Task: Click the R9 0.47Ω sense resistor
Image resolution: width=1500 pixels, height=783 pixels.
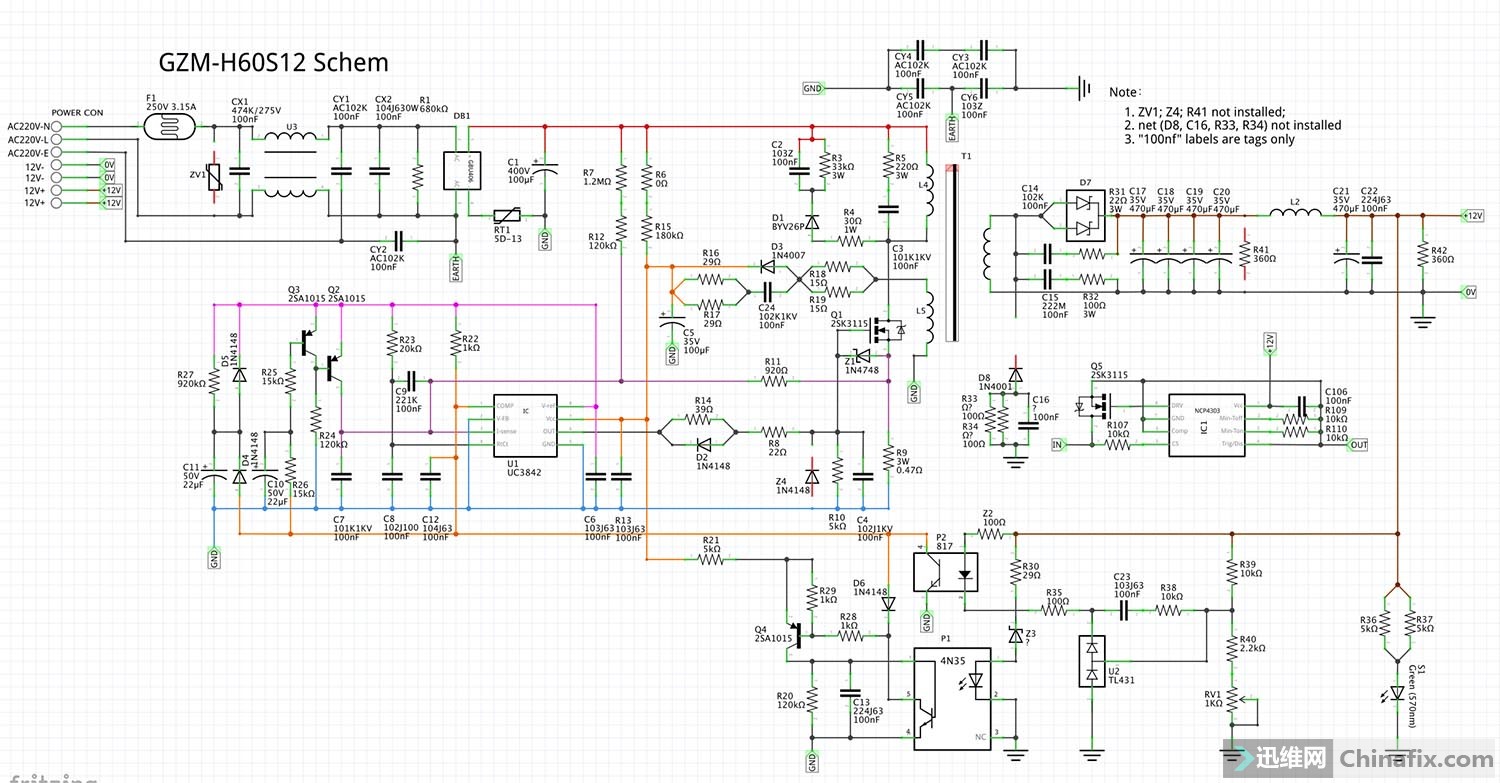Action: 888,457
